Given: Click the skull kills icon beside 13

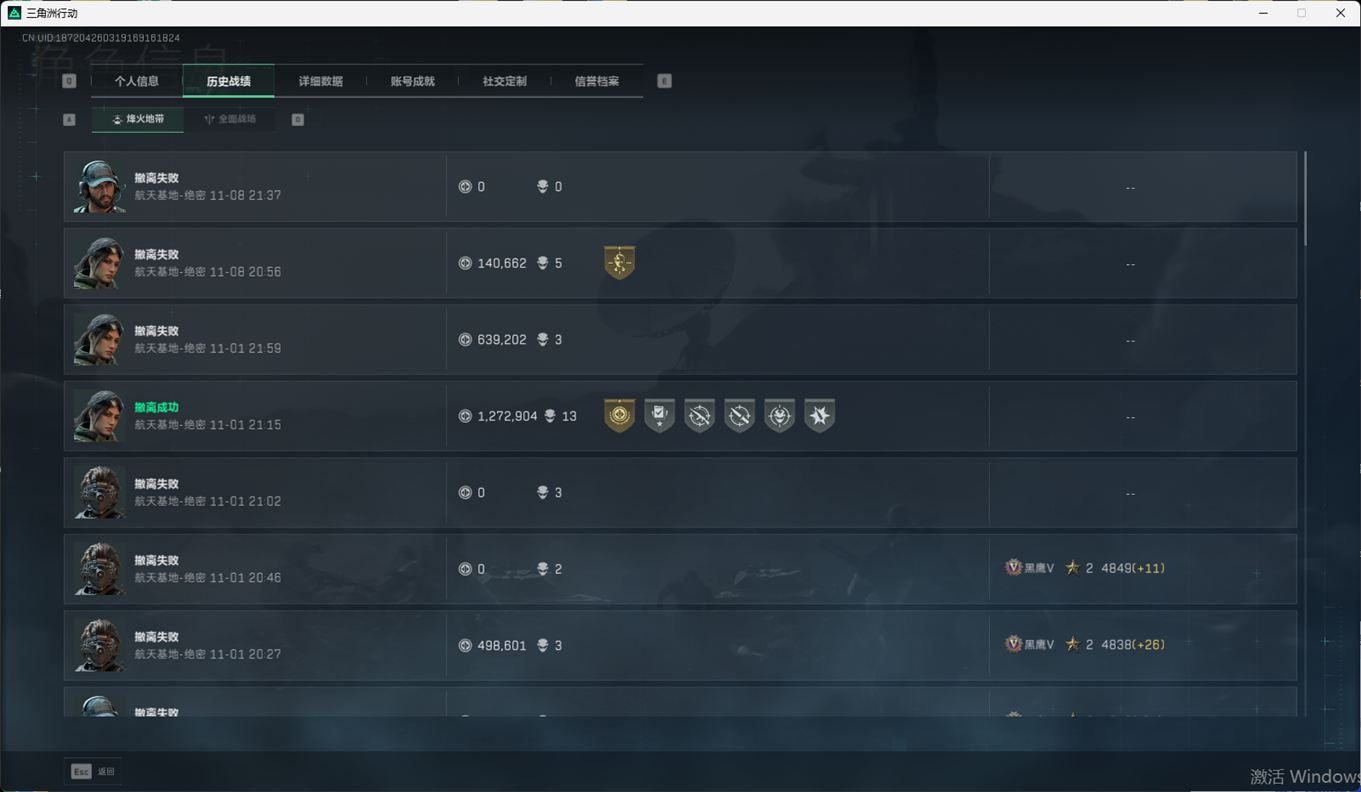Looking at the screenshot, I should click(550, 416).
